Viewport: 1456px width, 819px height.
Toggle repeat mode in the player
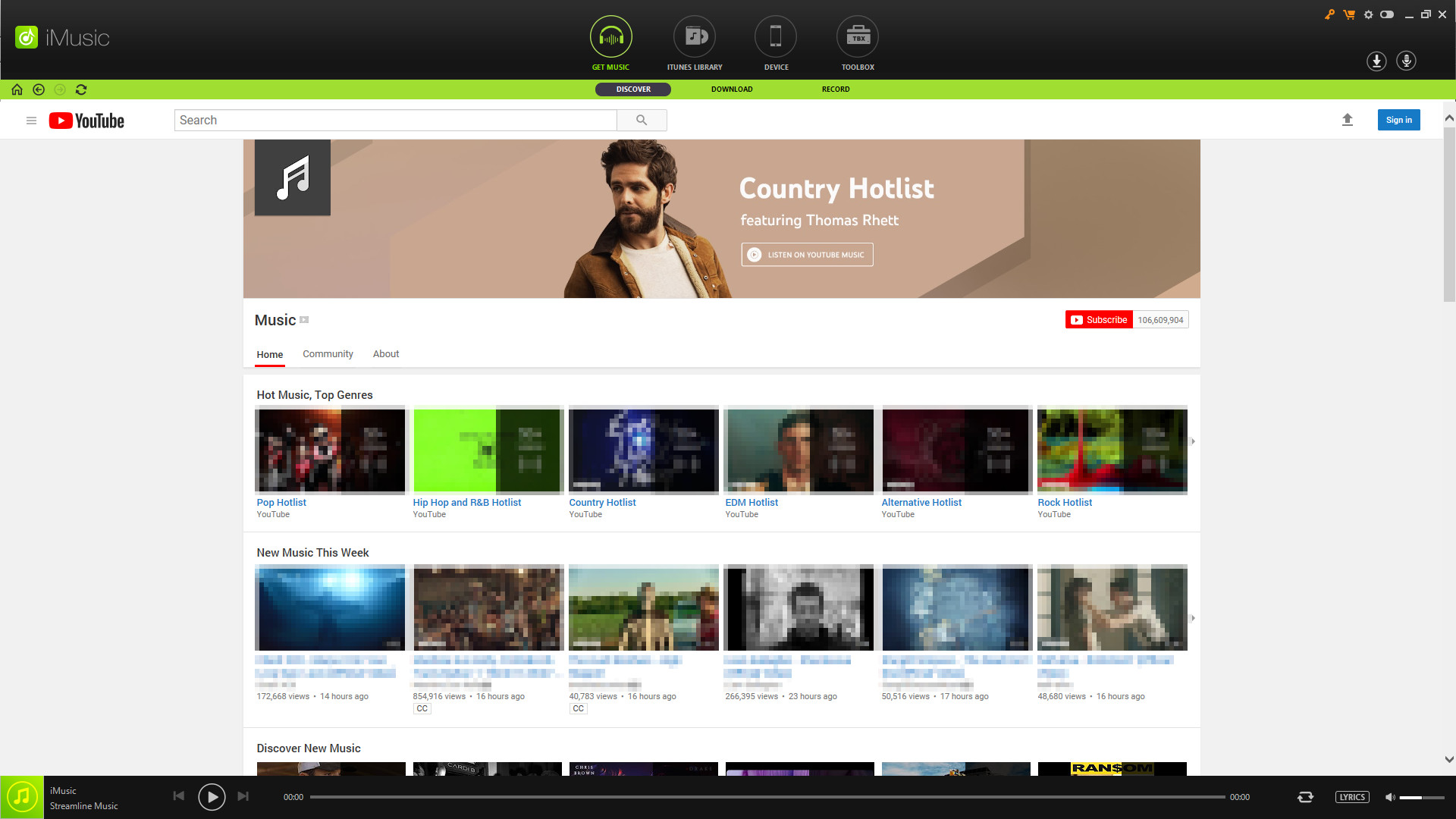point(1306,796)
